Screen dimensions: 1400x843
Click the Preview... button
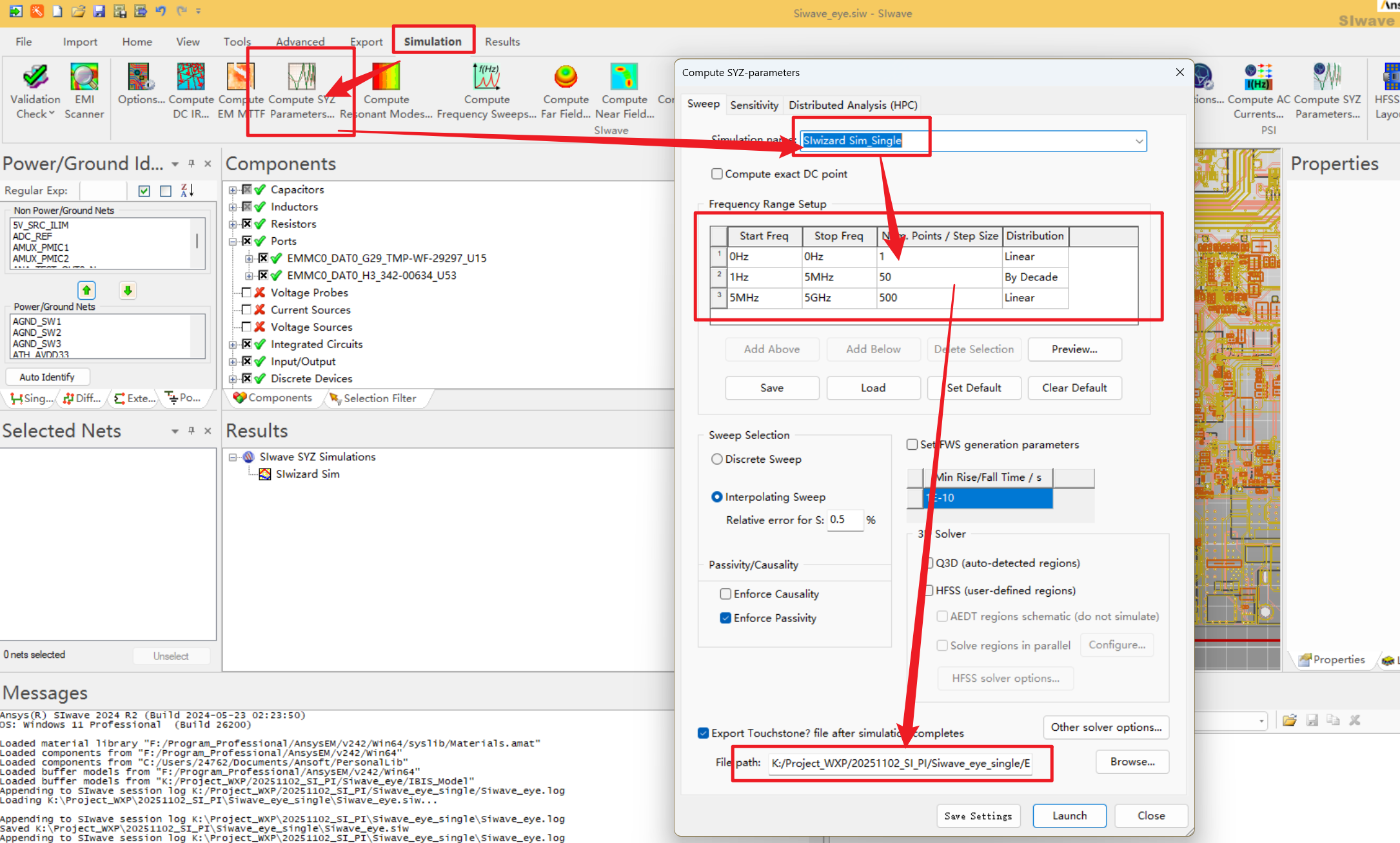click(1074, 349)
